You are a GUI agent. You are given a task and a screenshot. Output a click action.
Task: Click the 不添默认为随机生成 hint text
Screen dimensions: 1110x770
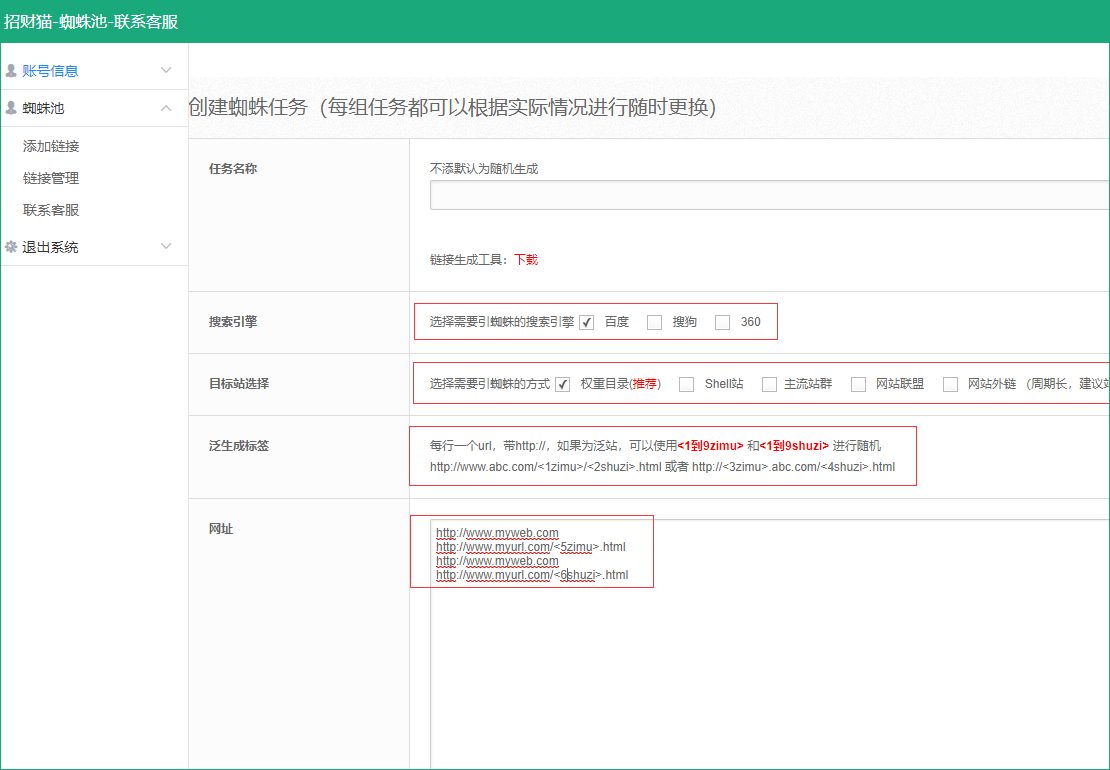pyautogui.click(x=484, y=169)
